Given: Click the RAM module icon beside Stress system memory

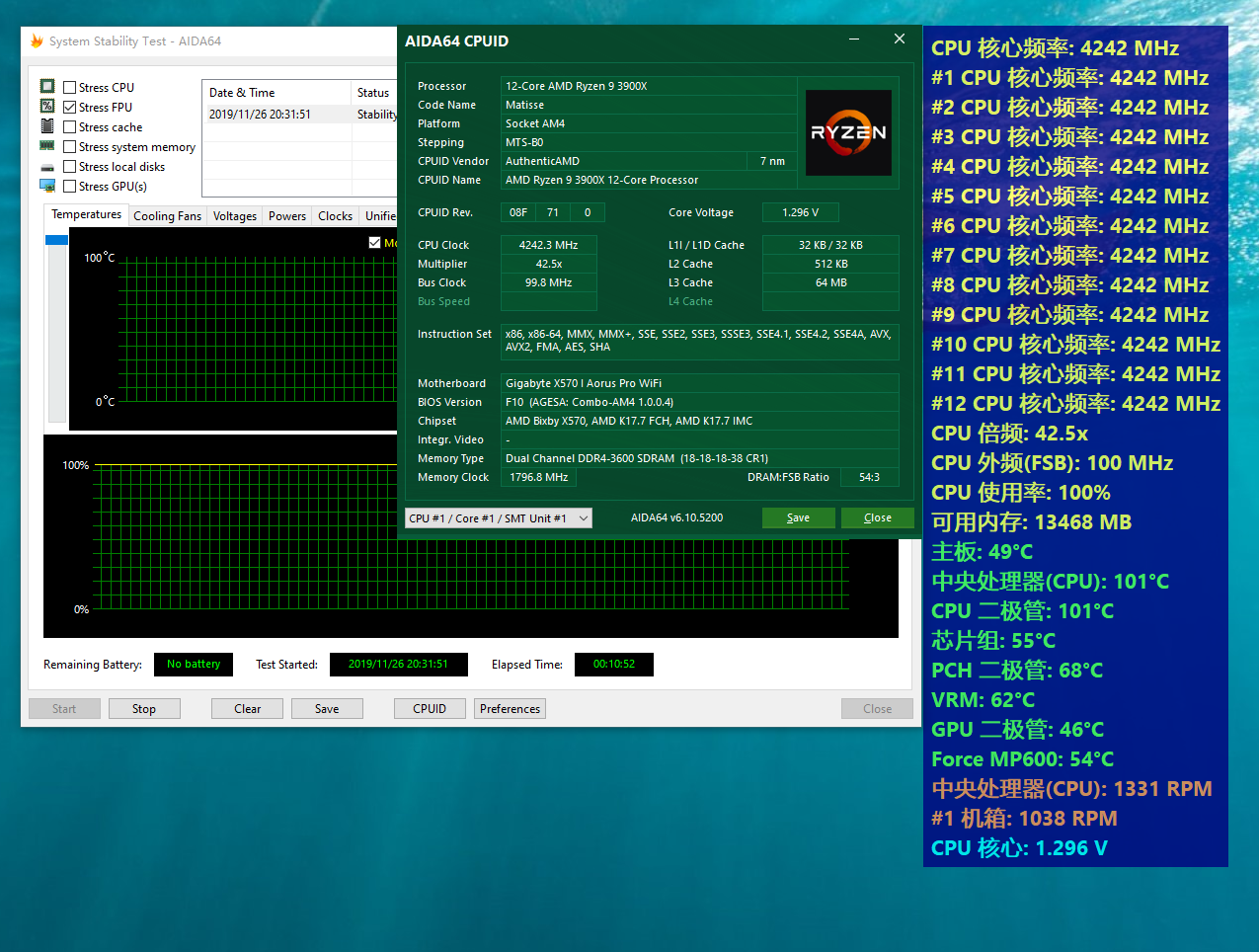Looking at the screenshot, I should 46,146.
